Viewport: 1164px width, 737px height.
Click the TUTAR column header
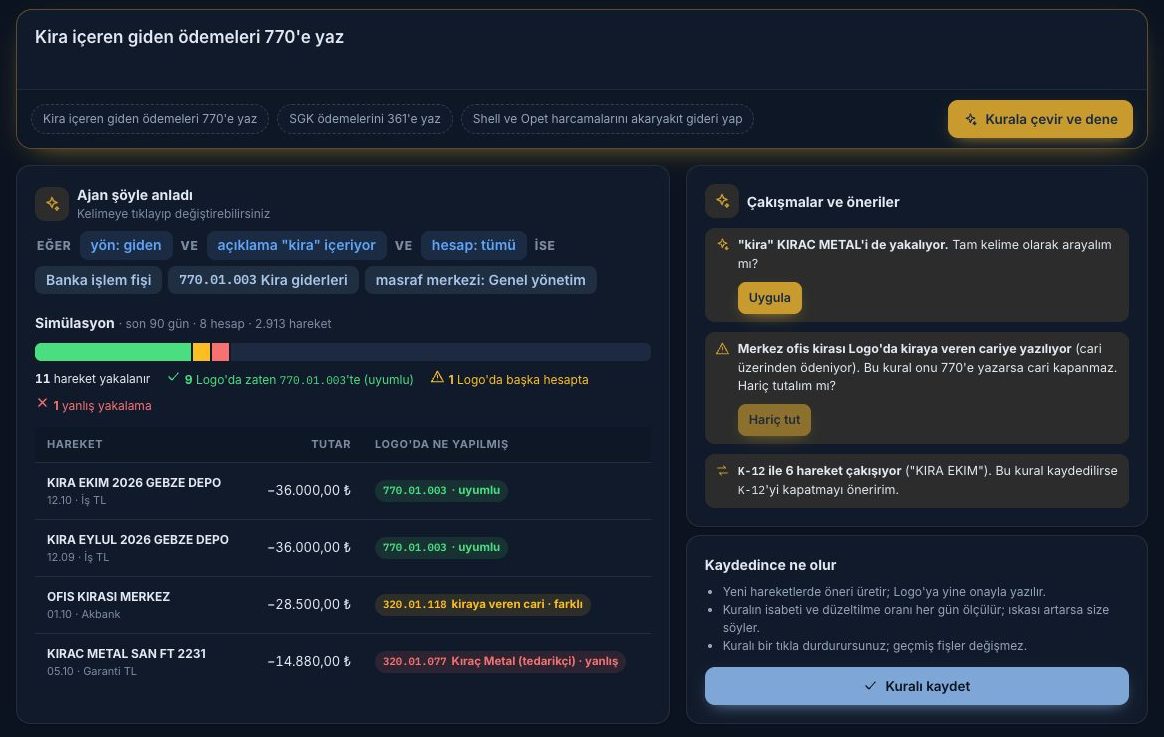click(331, 444)
